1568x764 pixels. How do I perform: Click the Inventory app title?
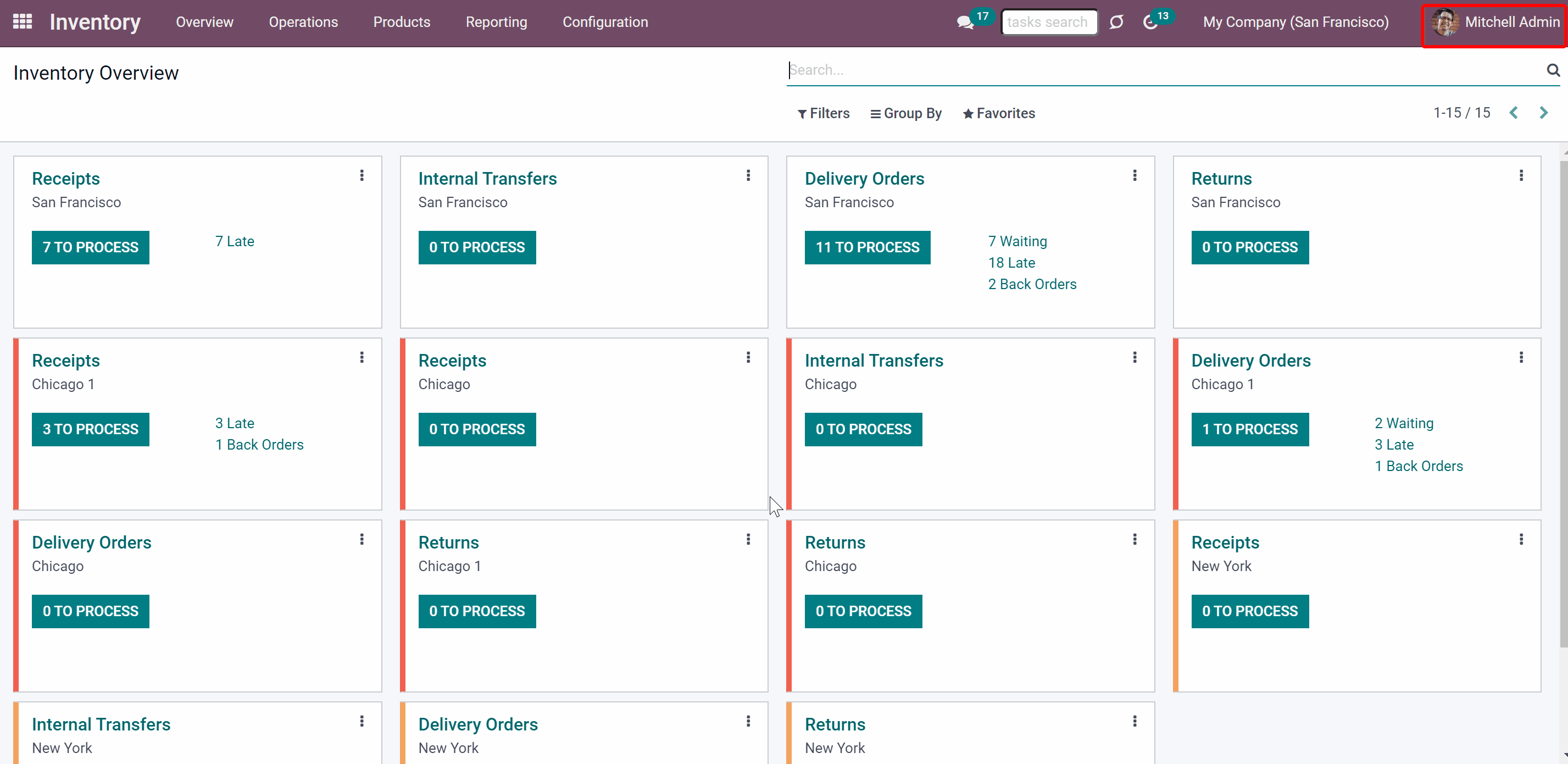point(95,22)
